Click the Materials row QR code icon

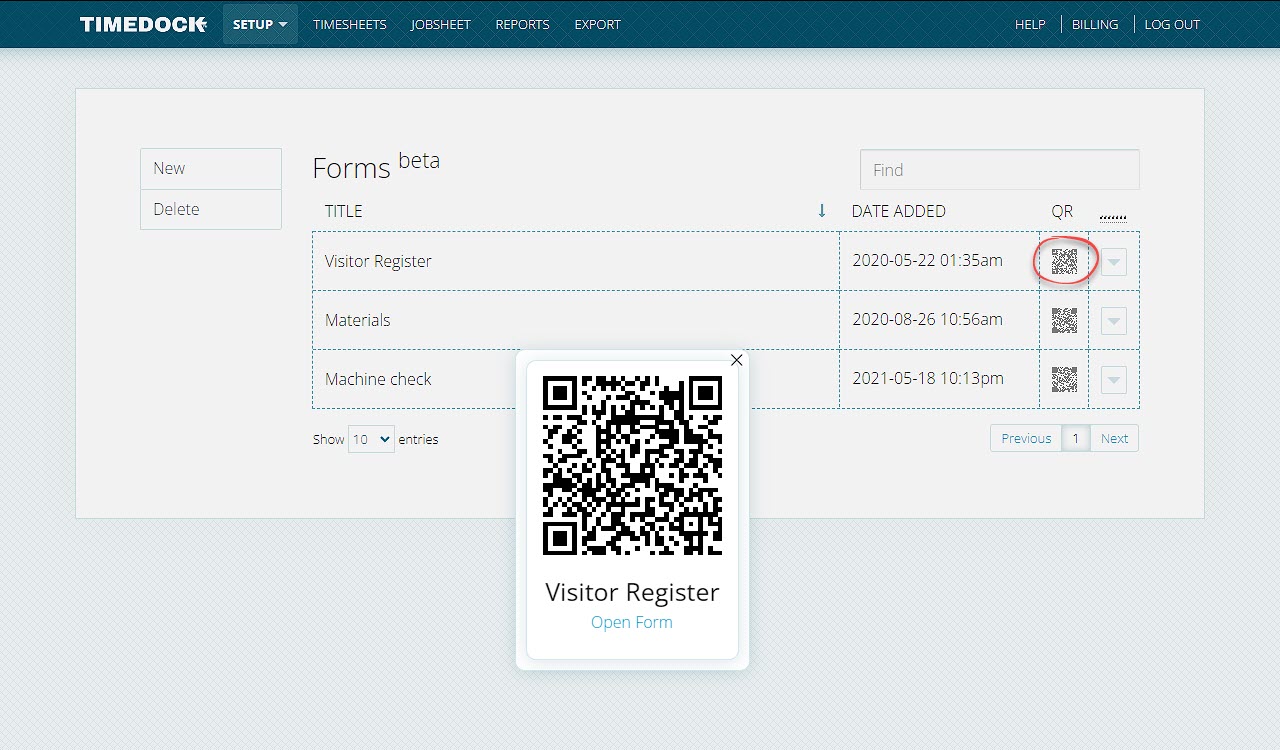[x=1064, y=320]
